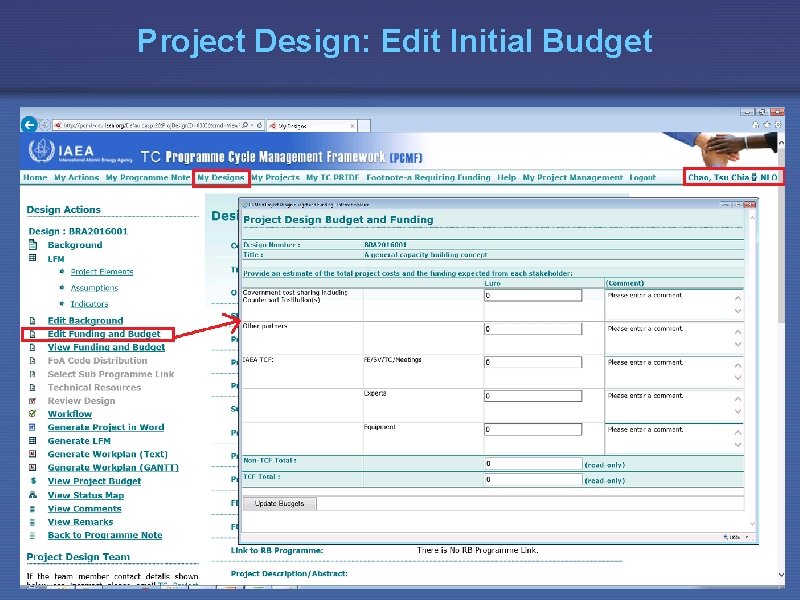Viewport: 800px width, 600px height.
Task: Click the browser Back arrow
Action: 27,123
